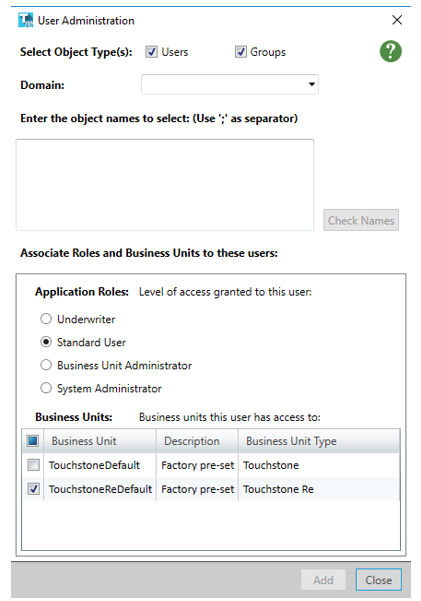Viewport: 421px width, 601px height.
Task: Open the Domain dropdown list
Action: [x=230, y=84]
